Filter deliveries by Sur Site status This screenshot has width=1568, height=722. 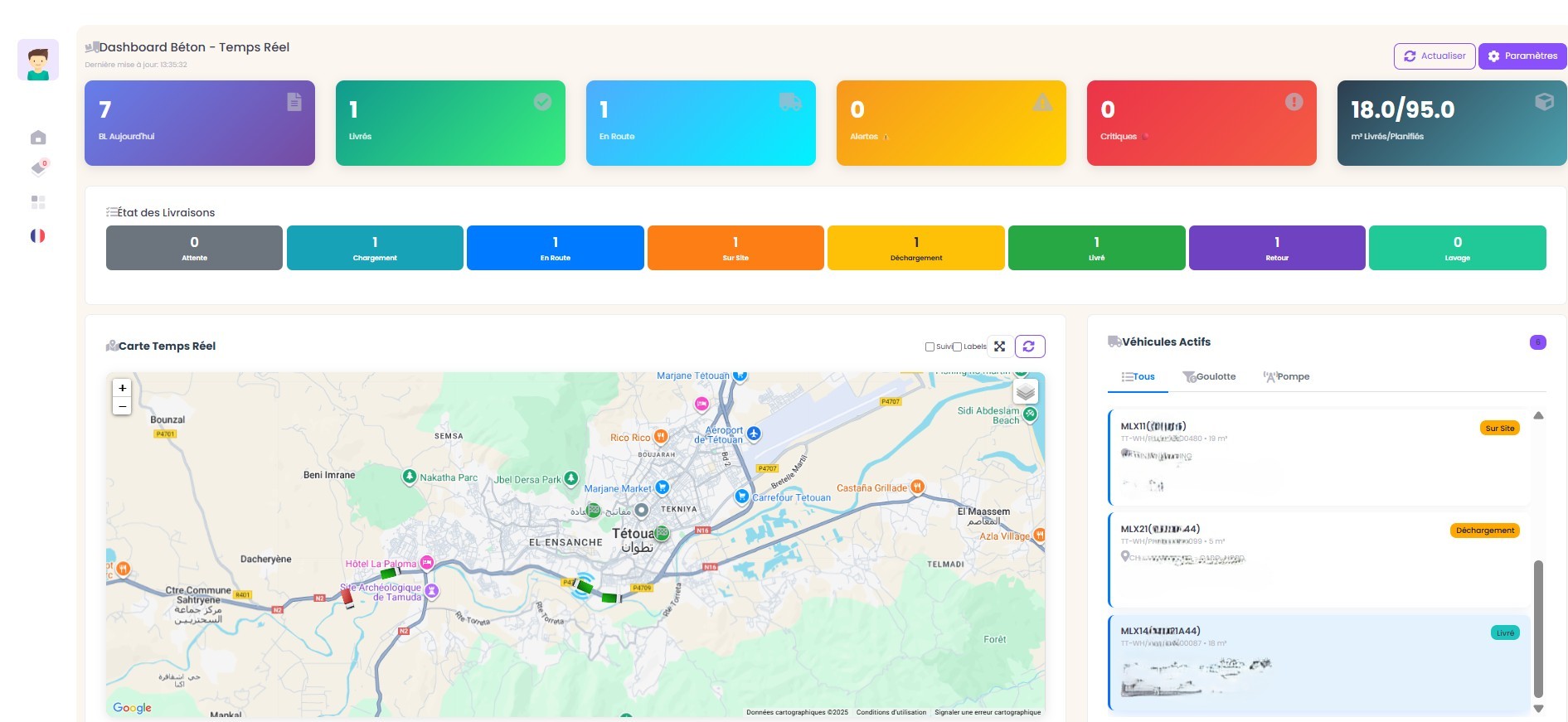(735, 248)
